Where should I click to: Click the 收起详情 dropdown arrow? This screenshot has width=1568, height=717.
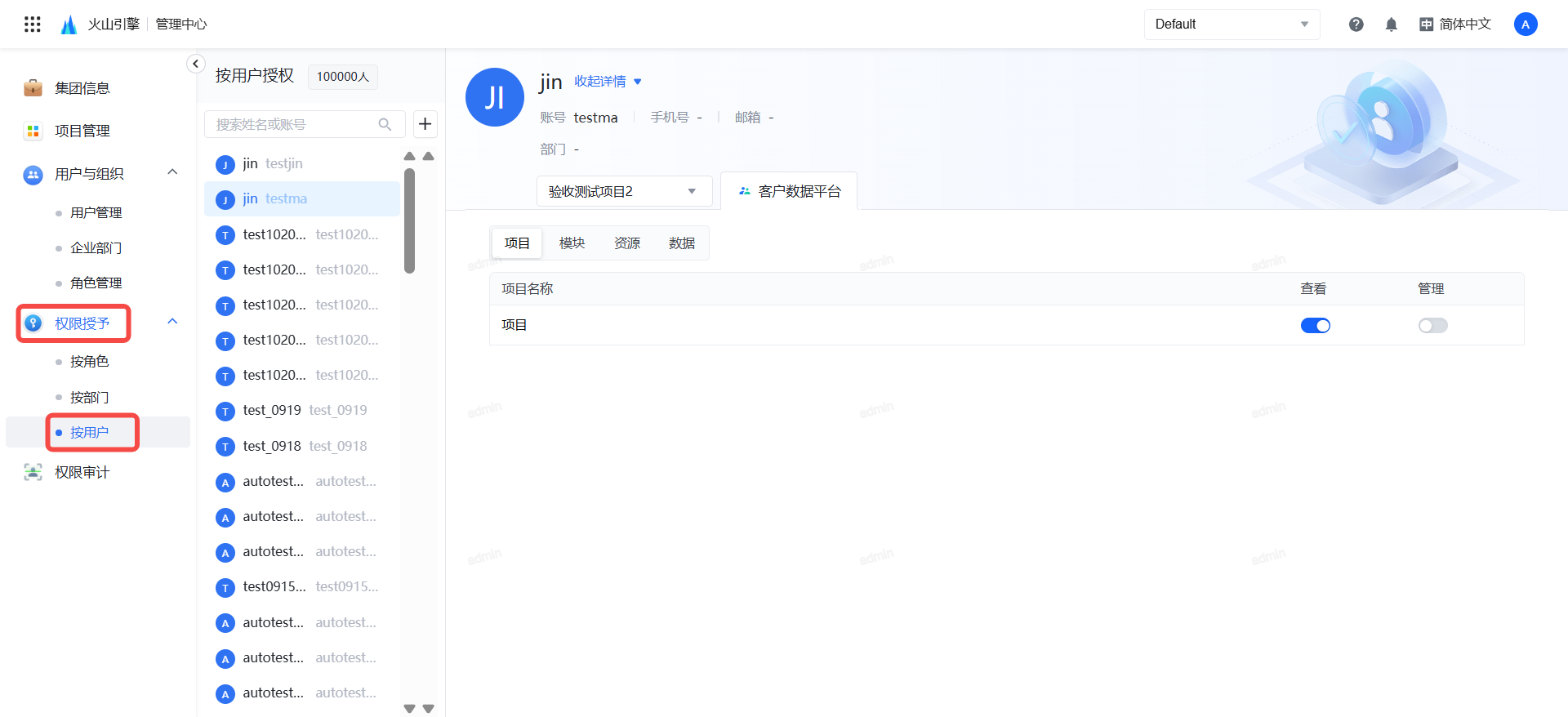(638, 82)
